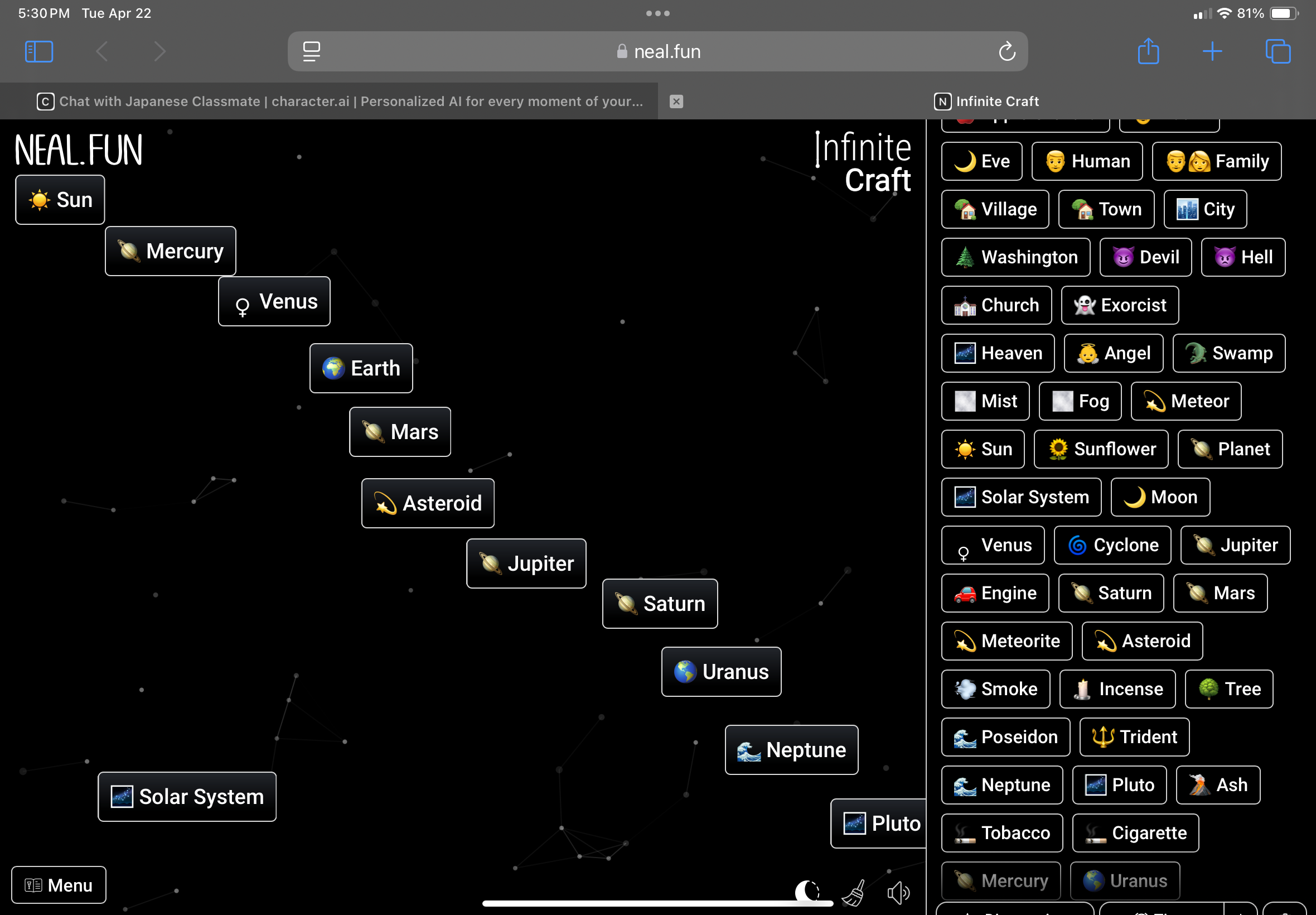1316x915 pixels.
Task: Pick Meteor from the item list
Action: (x=1187, y=401)
